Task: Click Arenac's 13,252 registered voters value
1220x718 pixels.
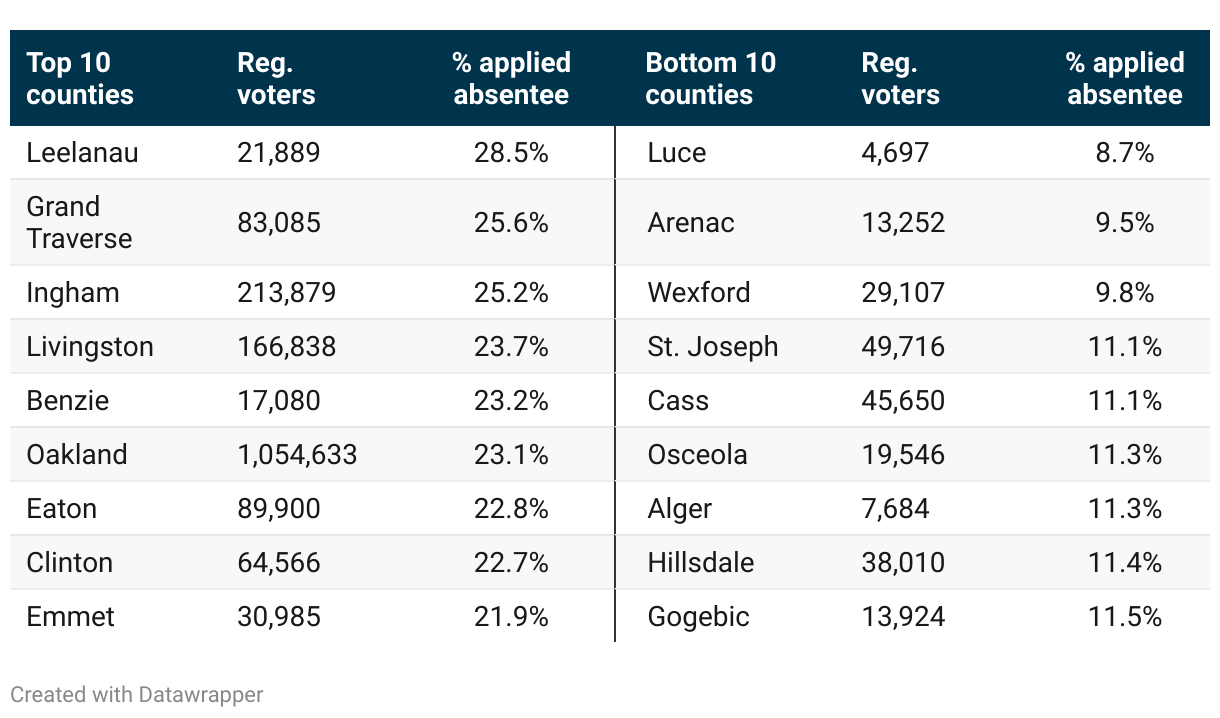Action: coord(902,223)
